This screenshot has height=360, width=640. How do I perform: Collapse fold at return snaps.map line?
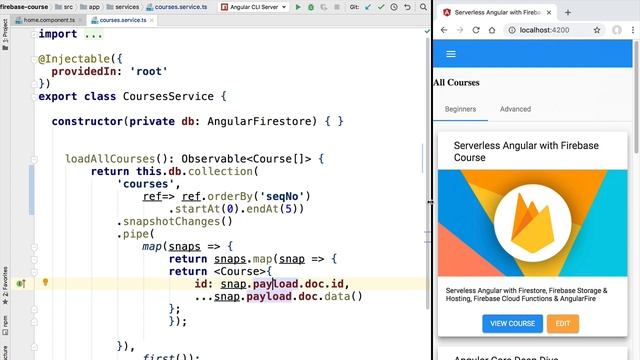coord(34,260)
